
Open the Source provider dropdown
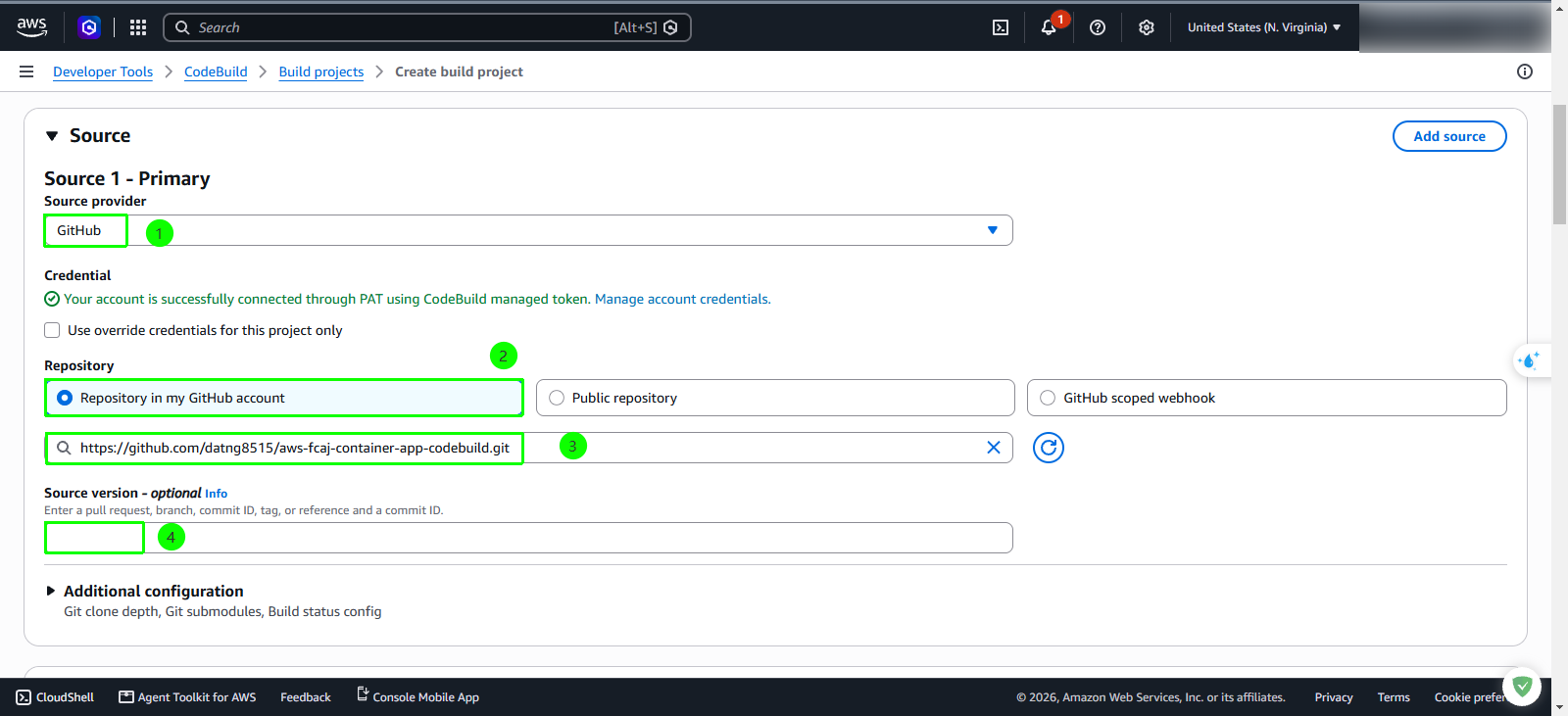(528, 230)
